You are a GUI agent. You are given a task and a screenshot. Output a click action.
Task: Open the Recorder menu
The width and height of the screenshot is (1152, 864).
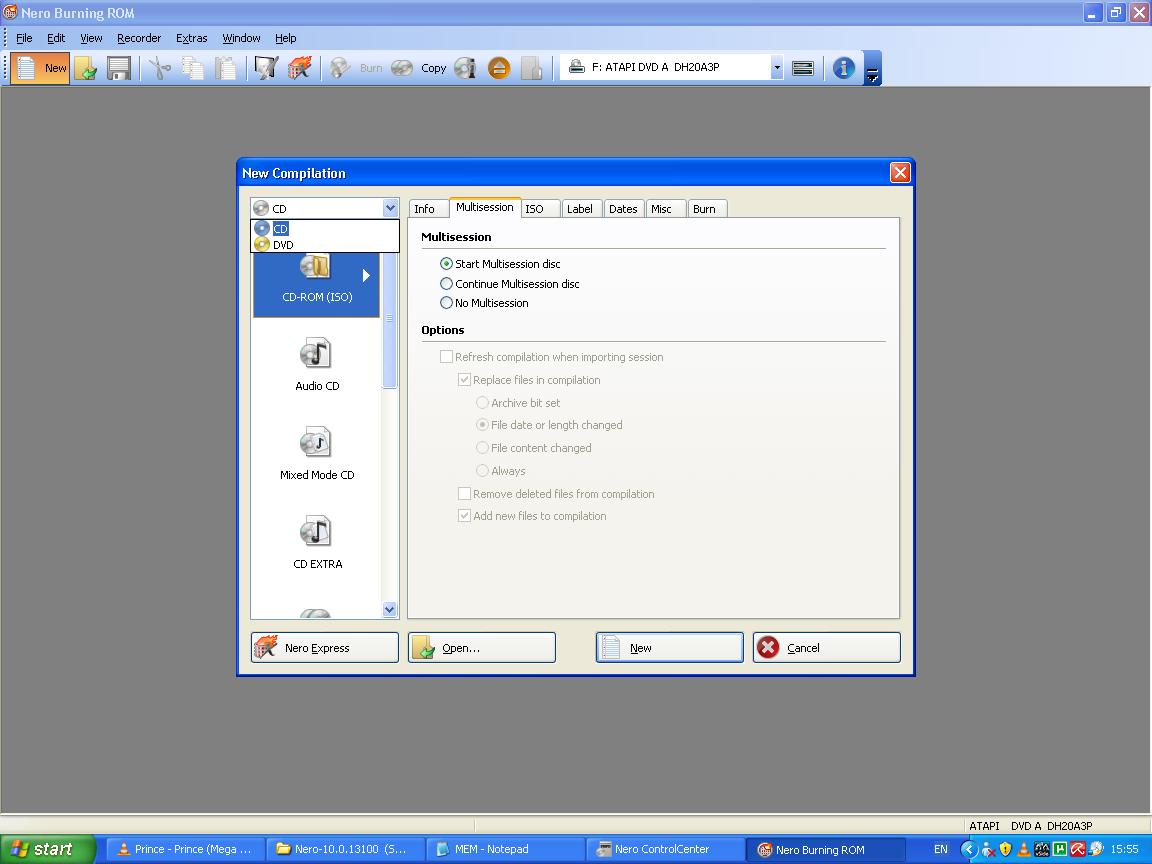(139, 38)
